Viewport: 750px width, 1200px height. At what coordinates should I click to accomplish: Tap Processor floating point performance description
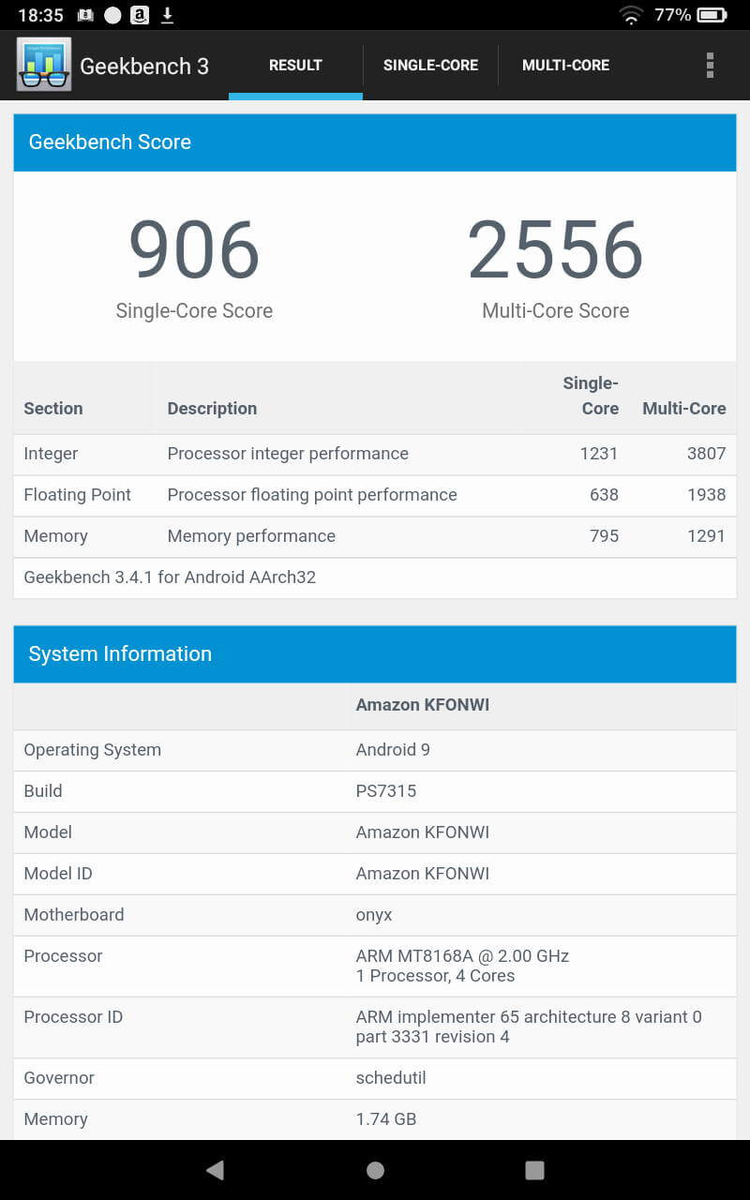click(312, 495)
